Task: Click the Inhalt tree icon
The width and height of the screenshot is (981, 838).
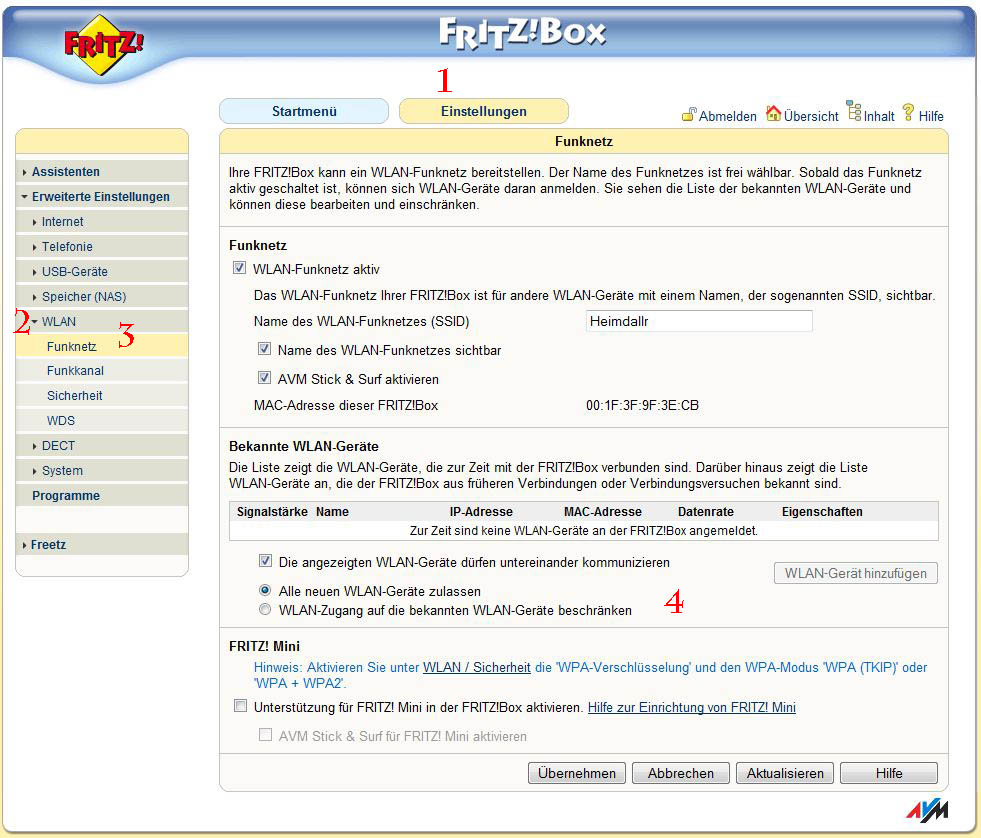Action: [x=854, y=111]
